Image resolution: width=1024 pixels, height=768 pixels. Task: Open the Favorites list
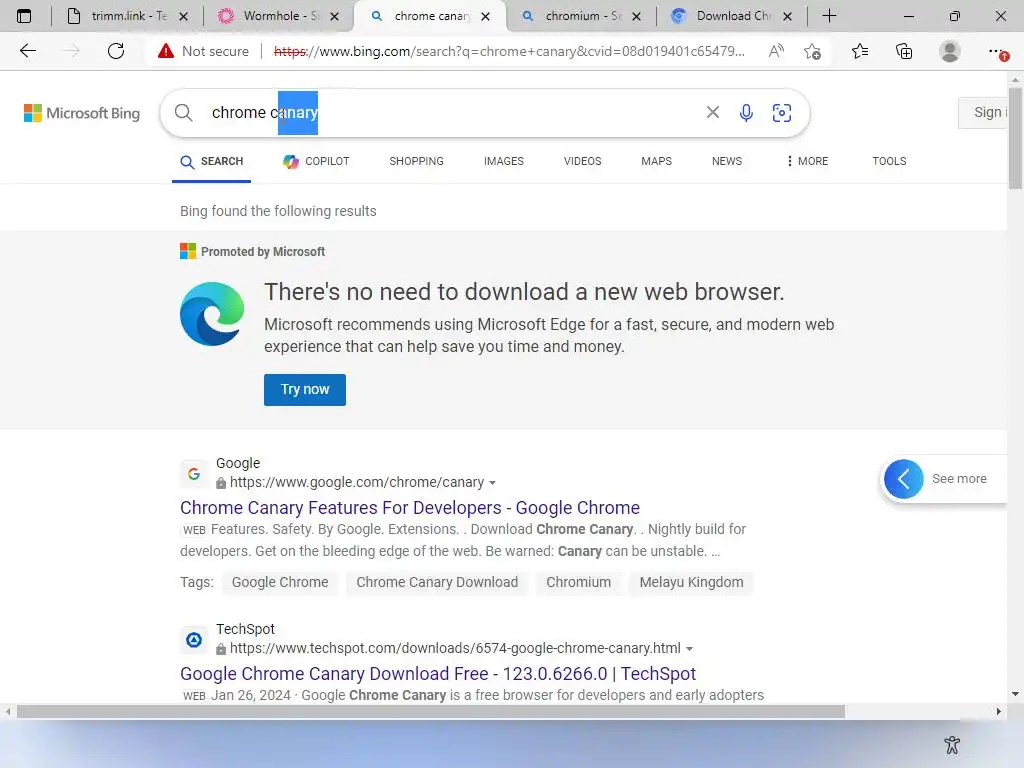pyautogui.click(x=860, y=51)
